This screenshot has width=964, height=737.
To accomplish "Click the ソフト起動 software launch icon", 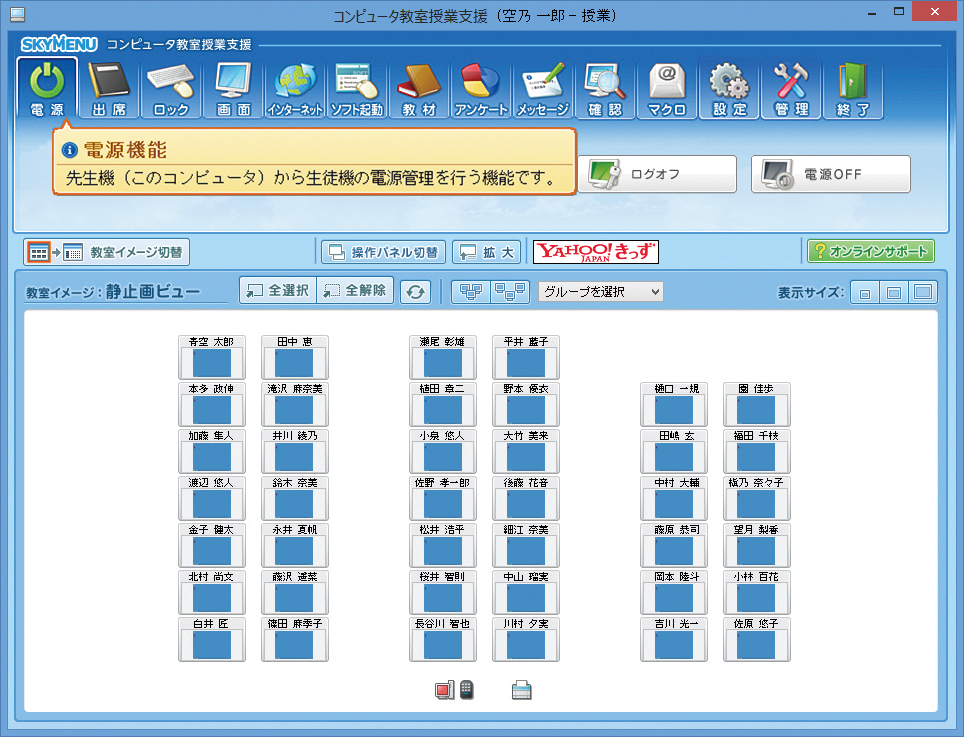I will pos(357,89).
